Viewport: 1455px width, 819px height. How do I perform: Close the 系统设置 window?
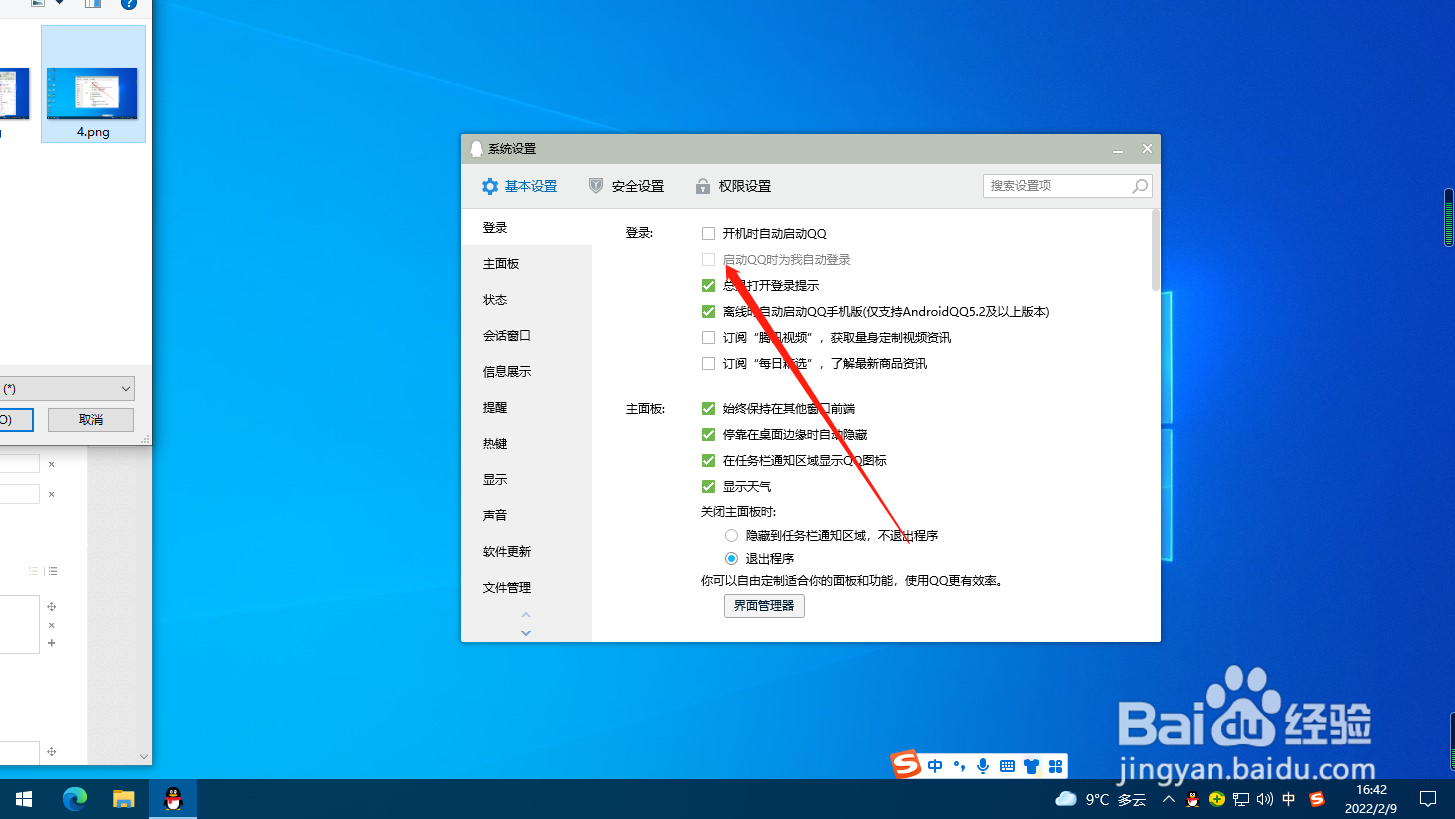click(1147, 149)
